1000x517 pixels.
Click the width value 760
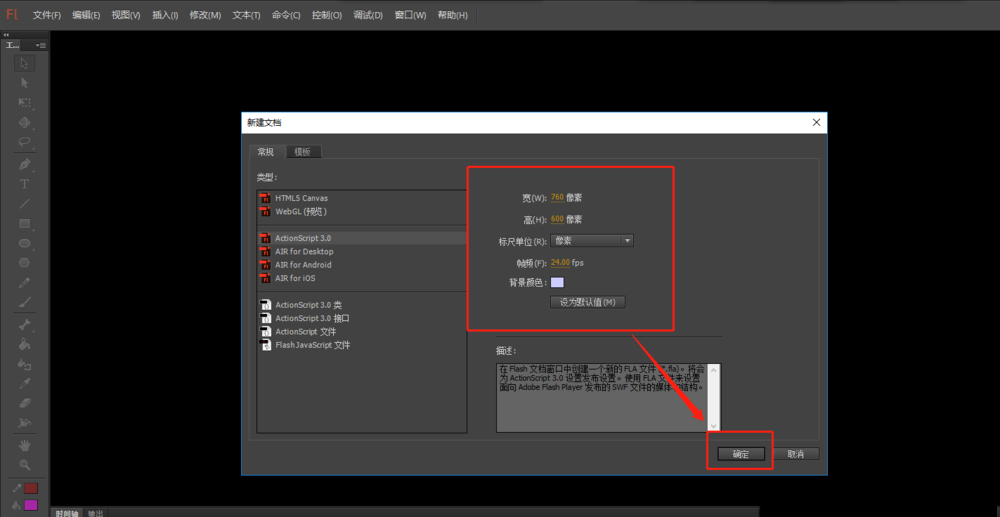tap(557, 198)
